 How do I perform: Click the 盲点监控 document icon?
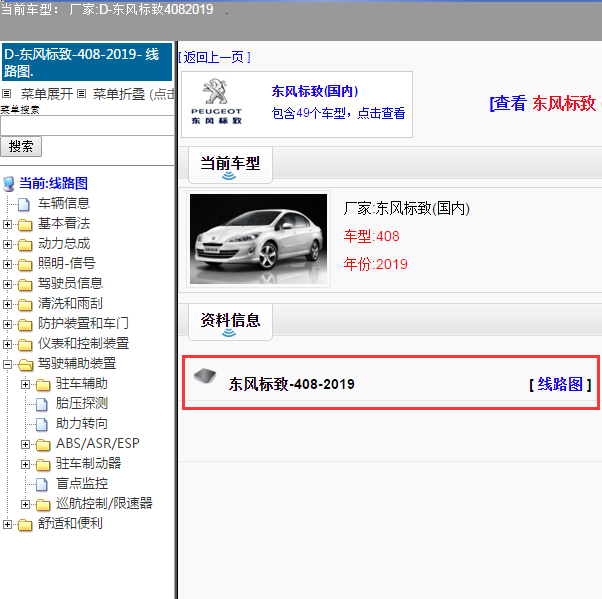click(x=42, y=484)
